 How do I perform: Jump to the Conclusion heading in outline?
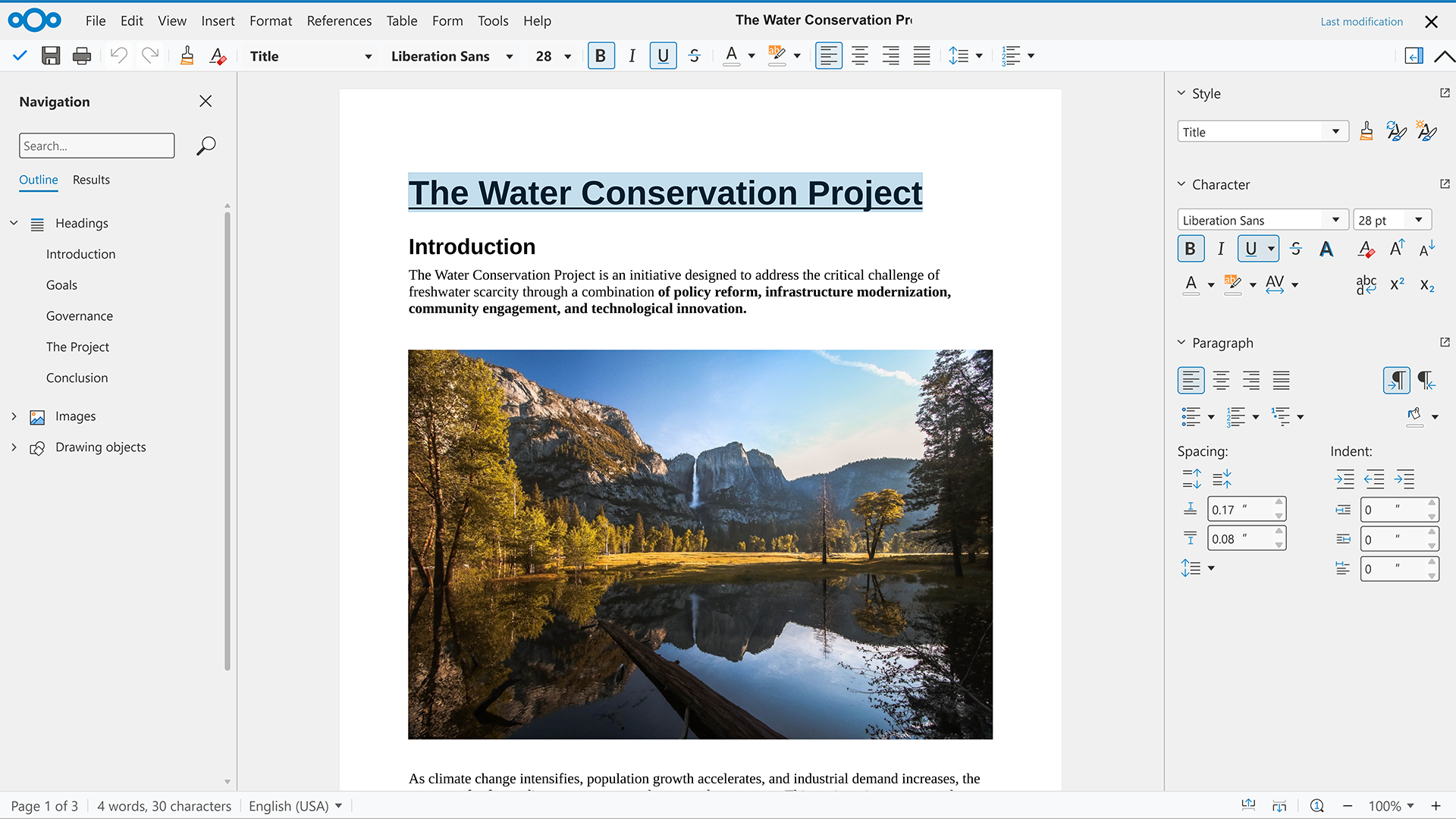pos(77,378)
